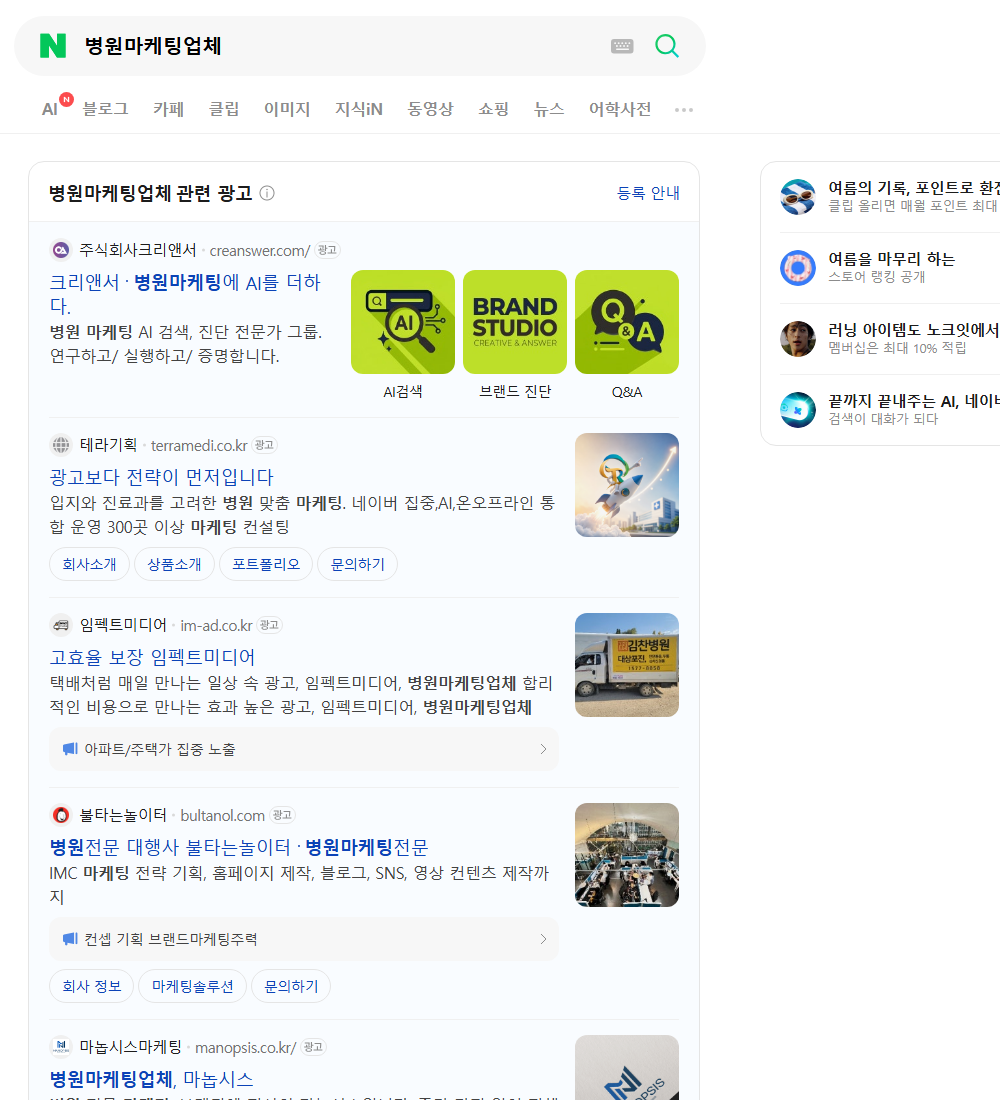Image resolution: width=1000 pixels, height=1100 pixels.
Task: Open the ad info circle icon
Action: pyautogui.click(x=267, y=193)
